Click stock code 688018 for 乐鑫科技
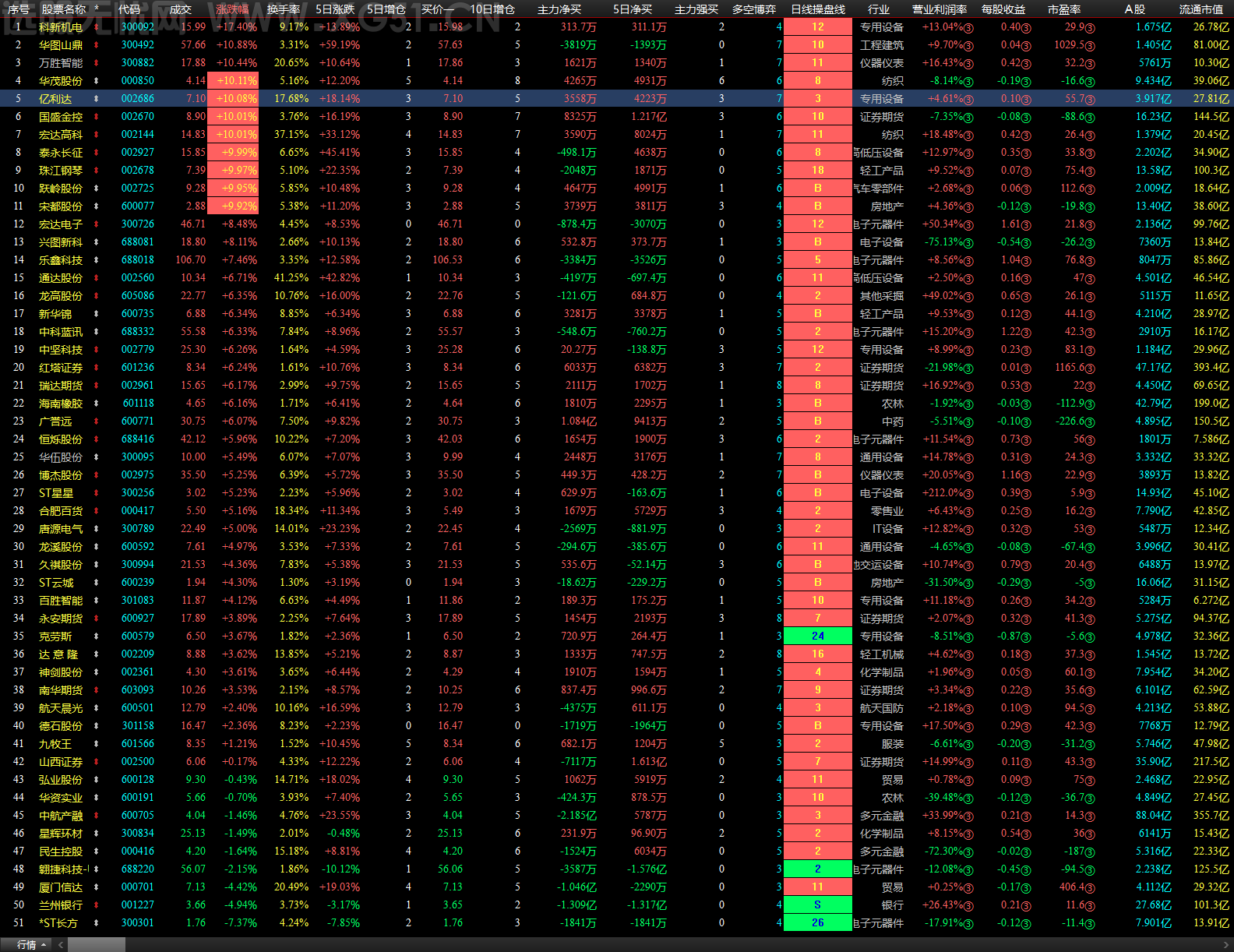The width and height of the screenshot is (1234, 952). 138,260
